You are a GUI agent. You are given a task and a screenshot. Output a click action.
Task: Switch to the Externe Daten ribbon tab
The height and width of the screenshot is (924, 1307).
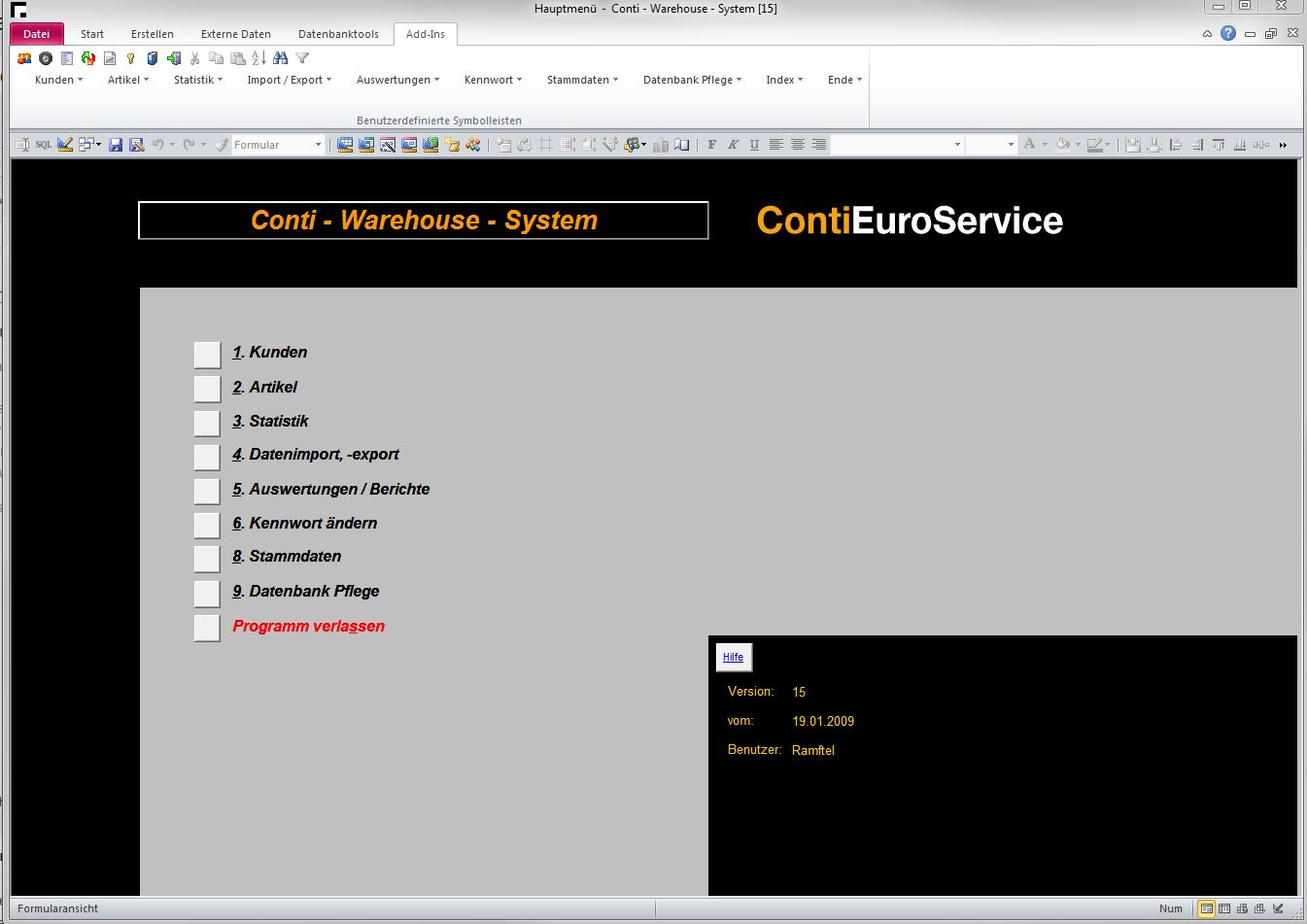(236, 34)
